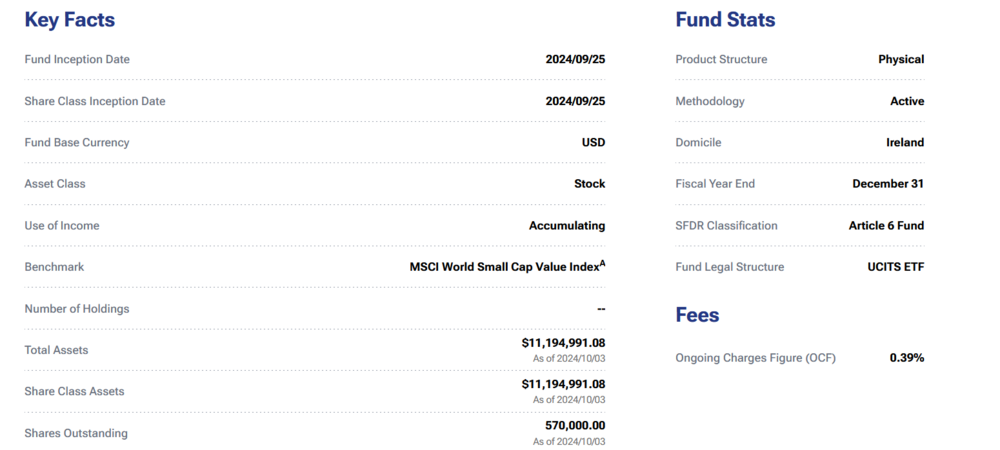Click the December 31 fiscal year end value
1000x450 pixels.
point(888,184)
